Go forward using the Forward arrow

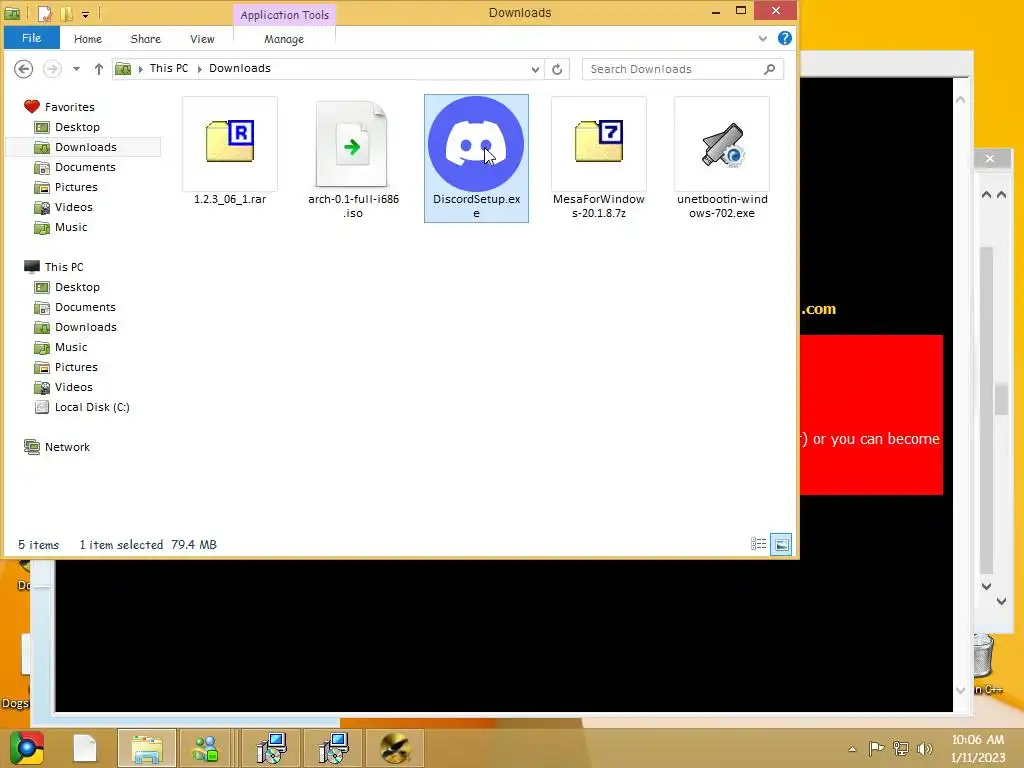pyautogui.click(x=52, y=69)
